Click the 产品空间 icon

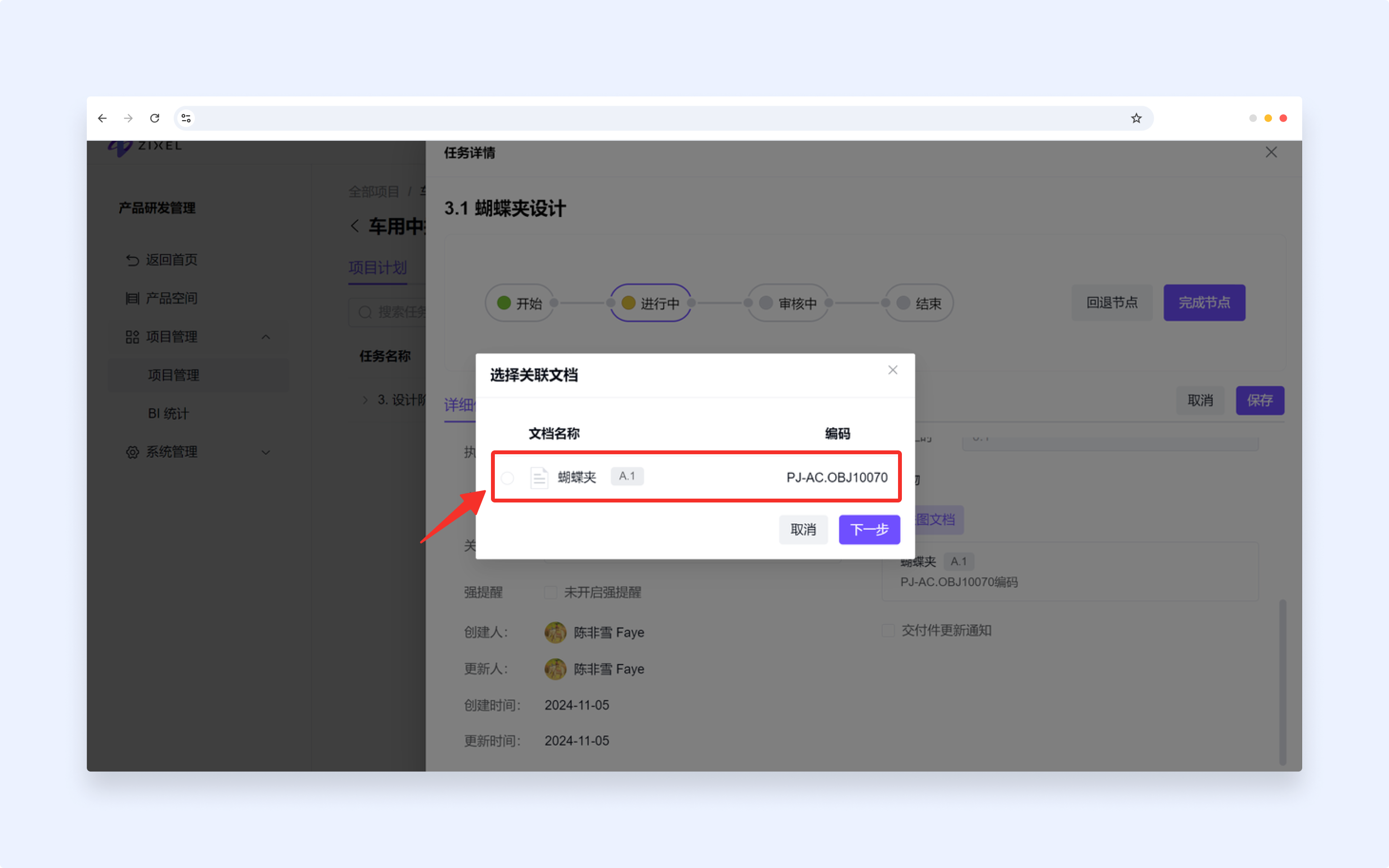(x=133, y=298)
